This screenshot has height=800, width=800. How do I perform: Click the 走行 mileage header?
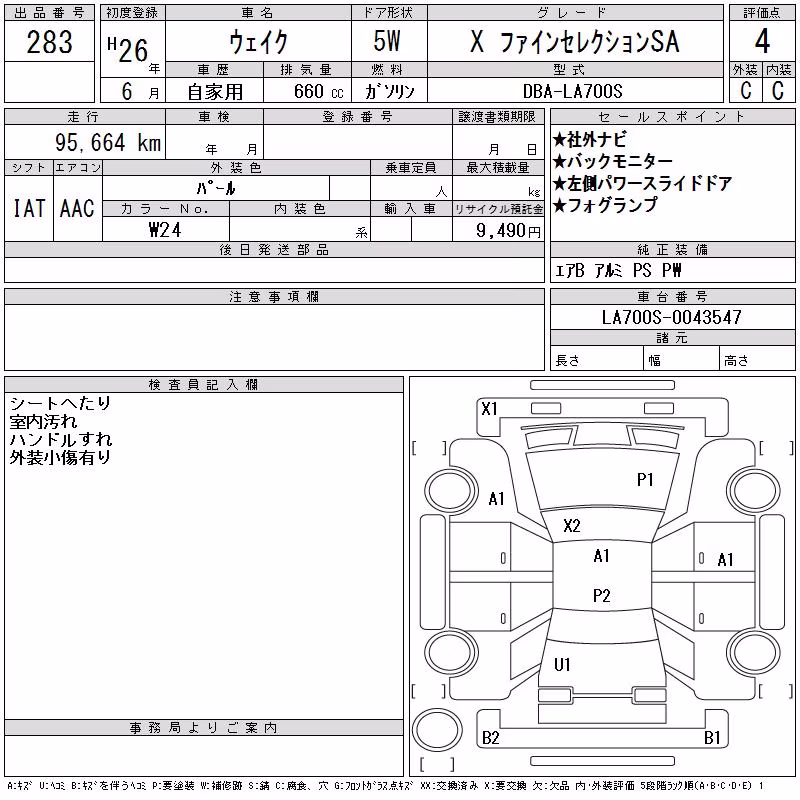[x=84, y=117]
